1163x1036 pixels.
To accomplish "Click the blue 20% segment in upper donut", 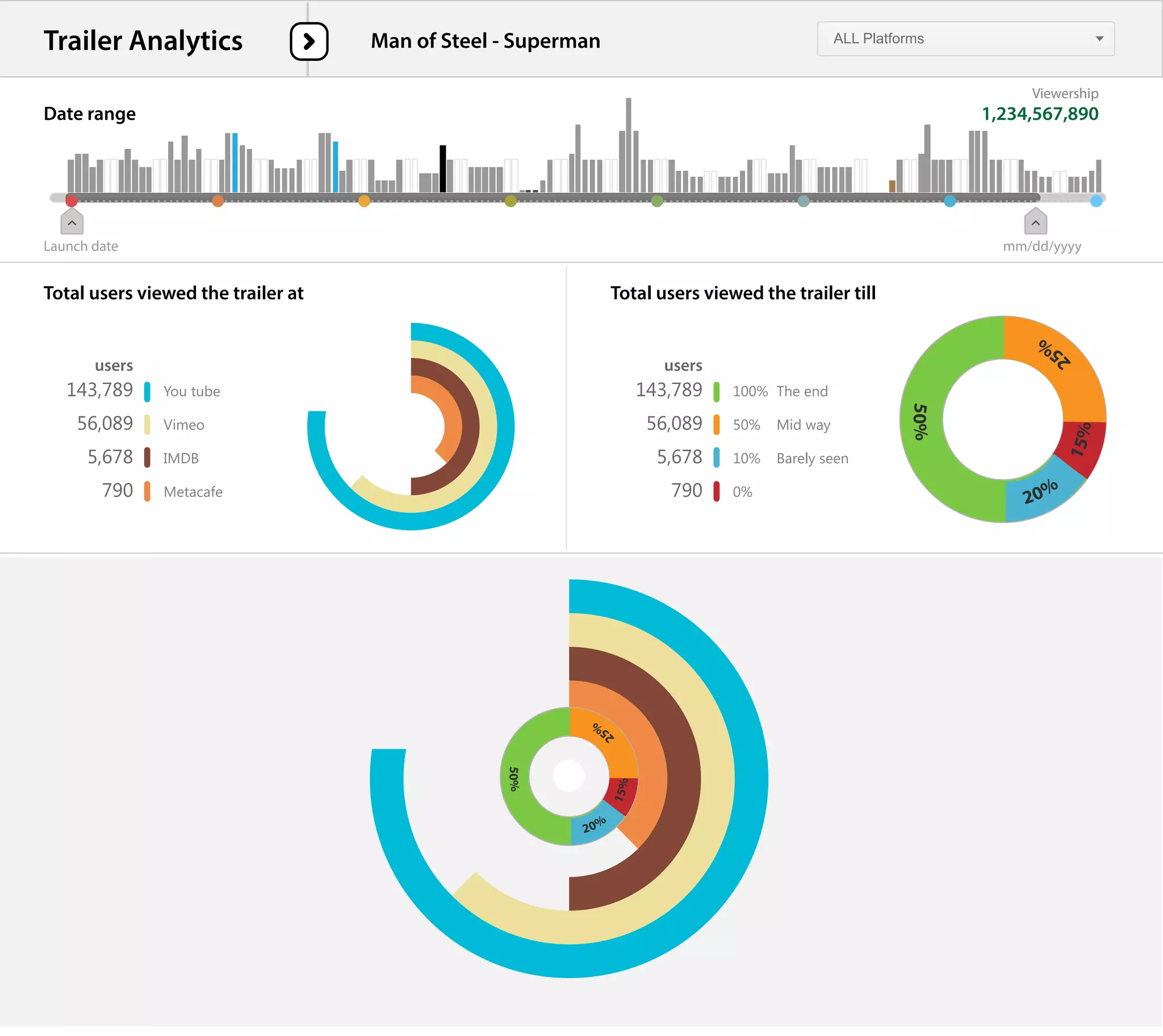I will coord(1040,492).
